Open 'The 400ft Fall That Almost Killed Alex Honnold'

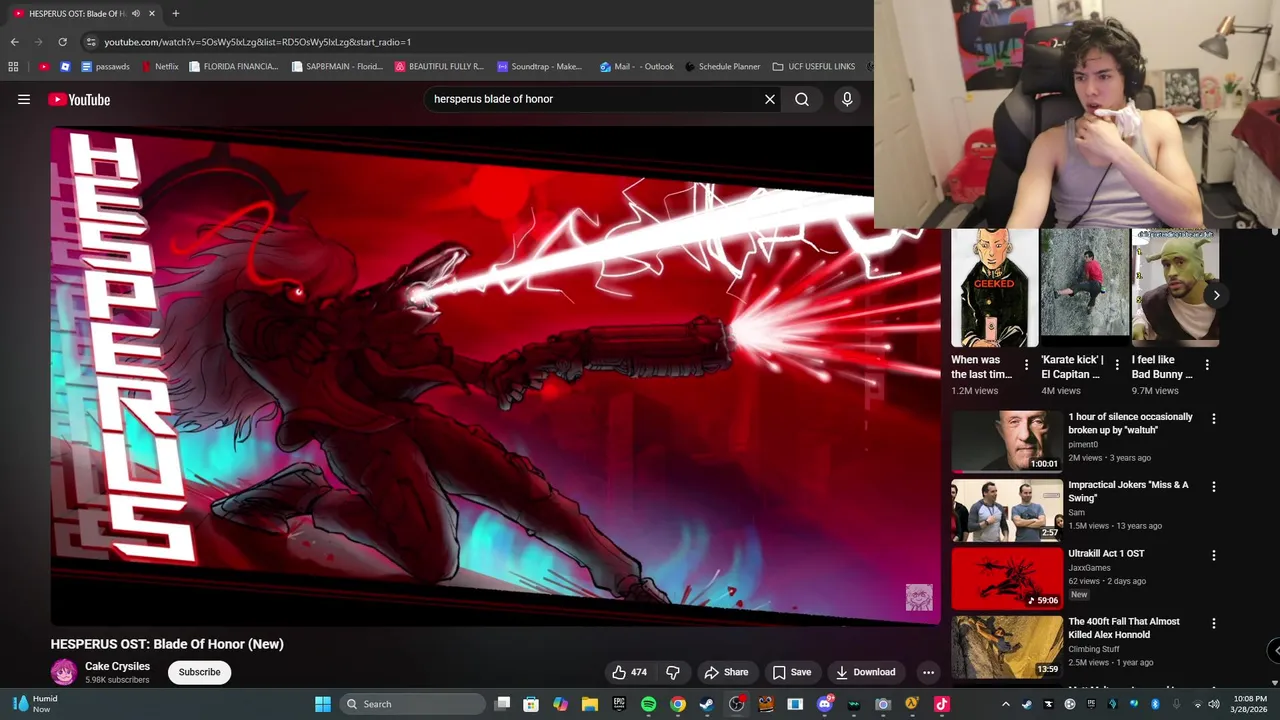1124,628
